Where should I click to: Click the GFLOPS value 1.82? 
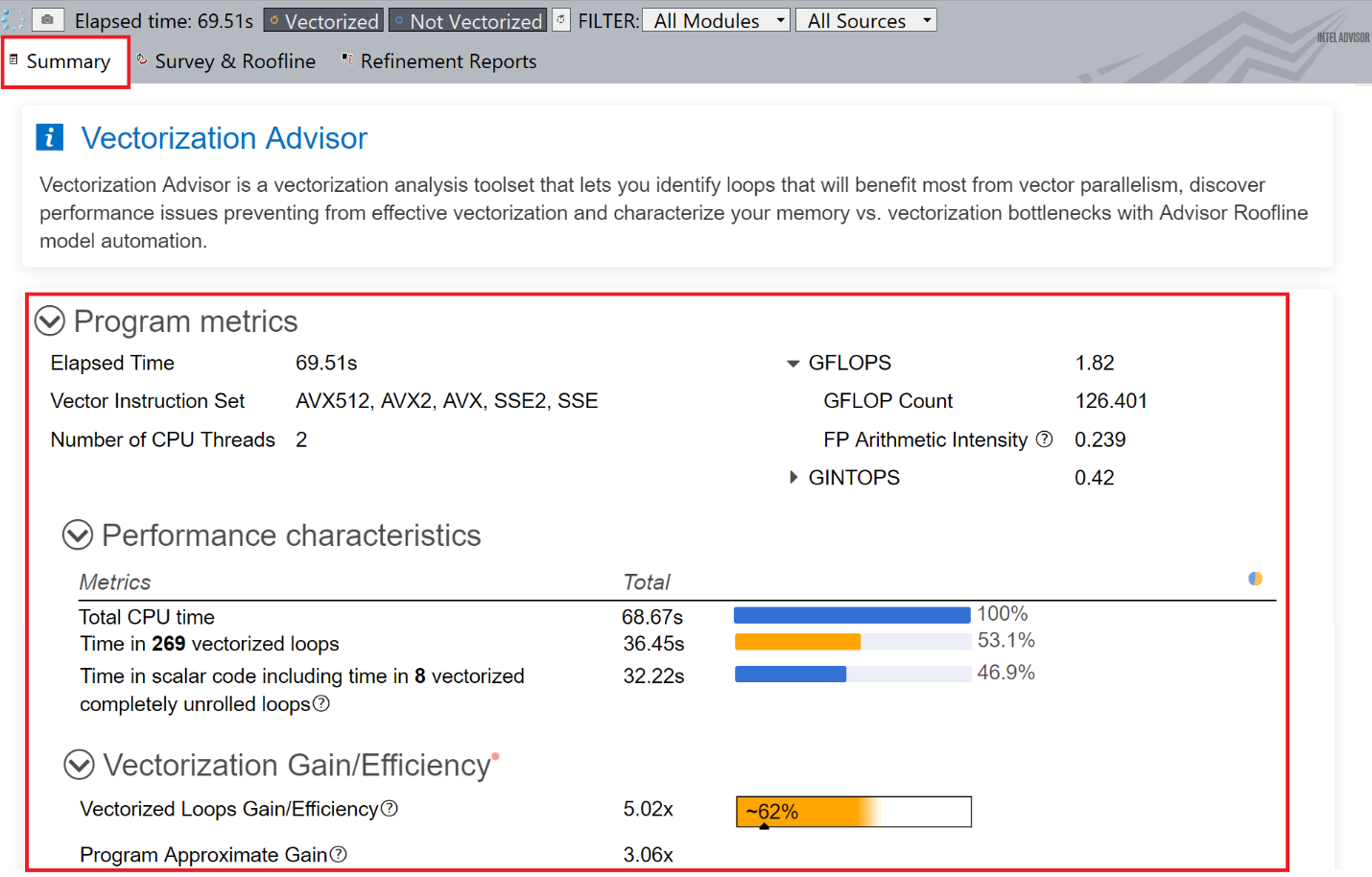point(1095,363)
